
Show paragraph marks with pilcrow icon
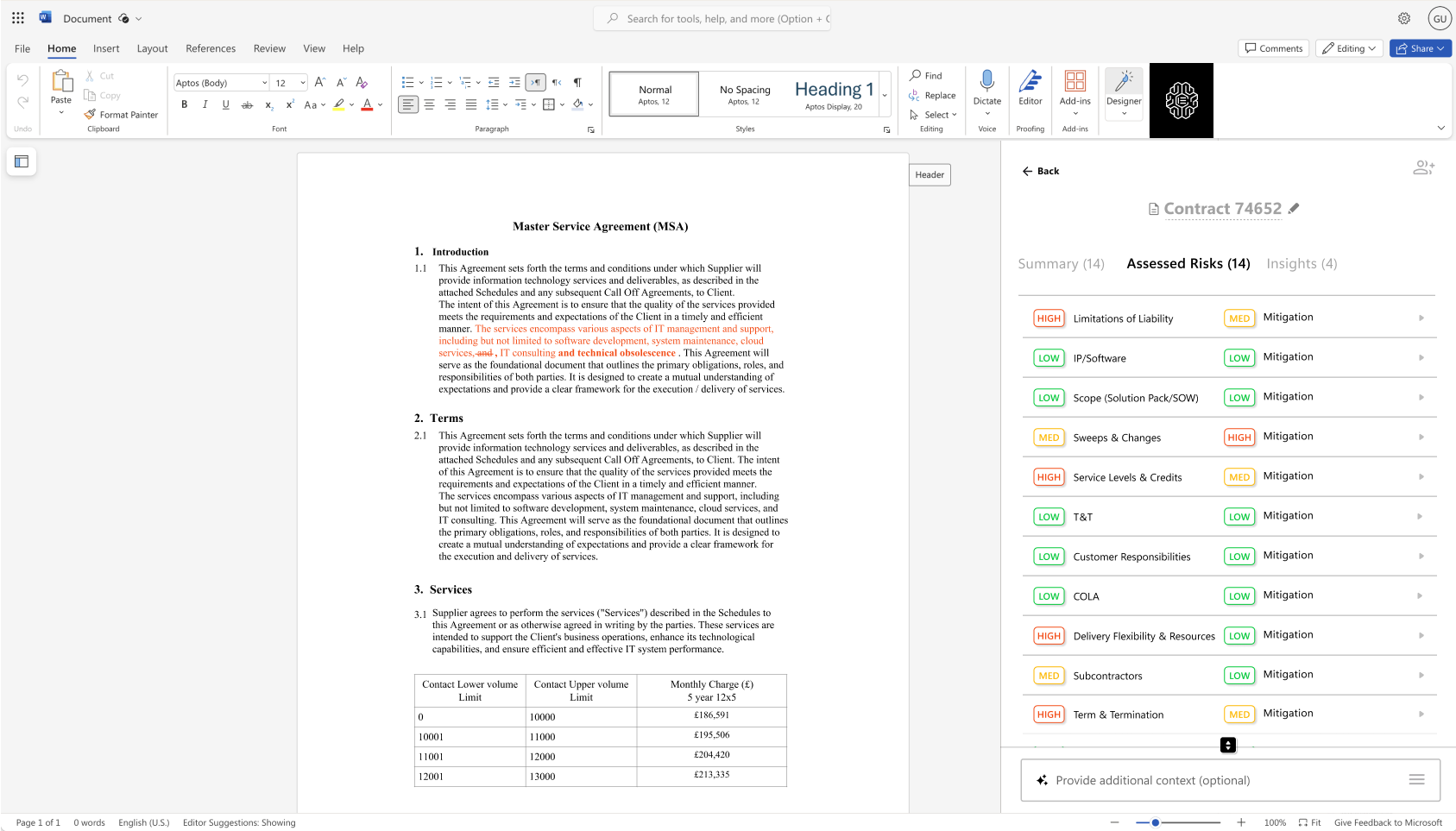pyautogui.click(x=577, y=83)
